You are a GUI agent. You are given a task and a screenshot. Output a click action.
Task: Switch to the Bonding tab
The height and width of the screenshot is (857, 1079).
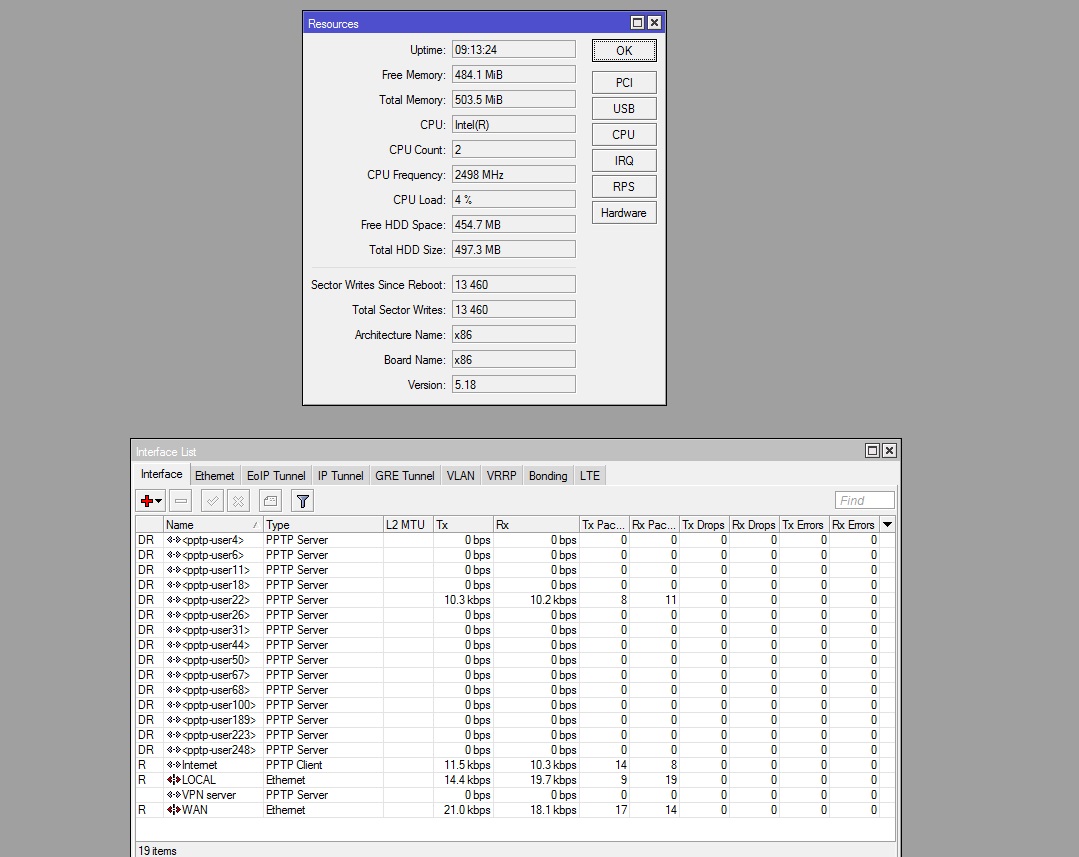[547, 476]
